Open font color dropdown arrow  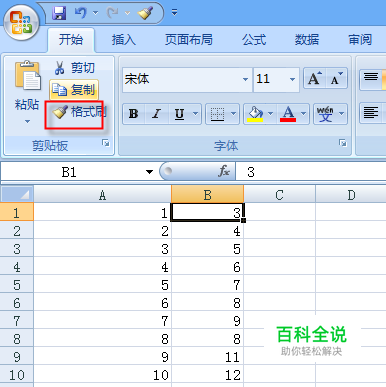pos(303,114)
